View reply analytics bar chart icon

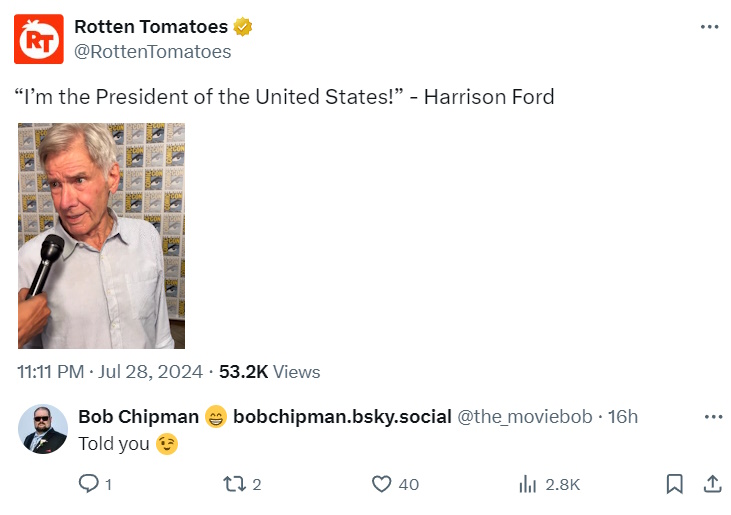(x=528, y=484)
